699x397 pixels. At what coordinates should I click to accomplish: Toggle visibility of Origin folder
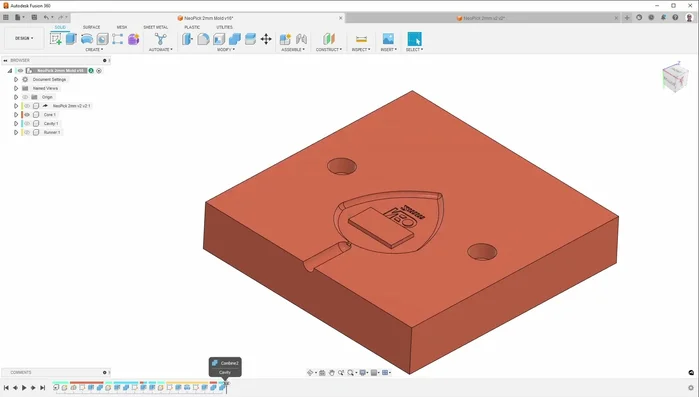tap(25, 97)
